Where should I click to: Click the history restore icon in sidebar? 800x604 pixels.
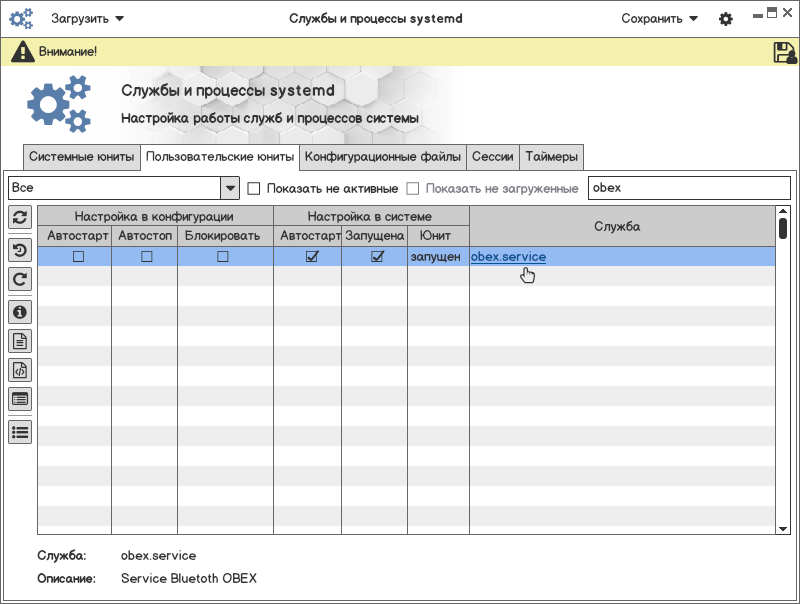coord(20,250)
